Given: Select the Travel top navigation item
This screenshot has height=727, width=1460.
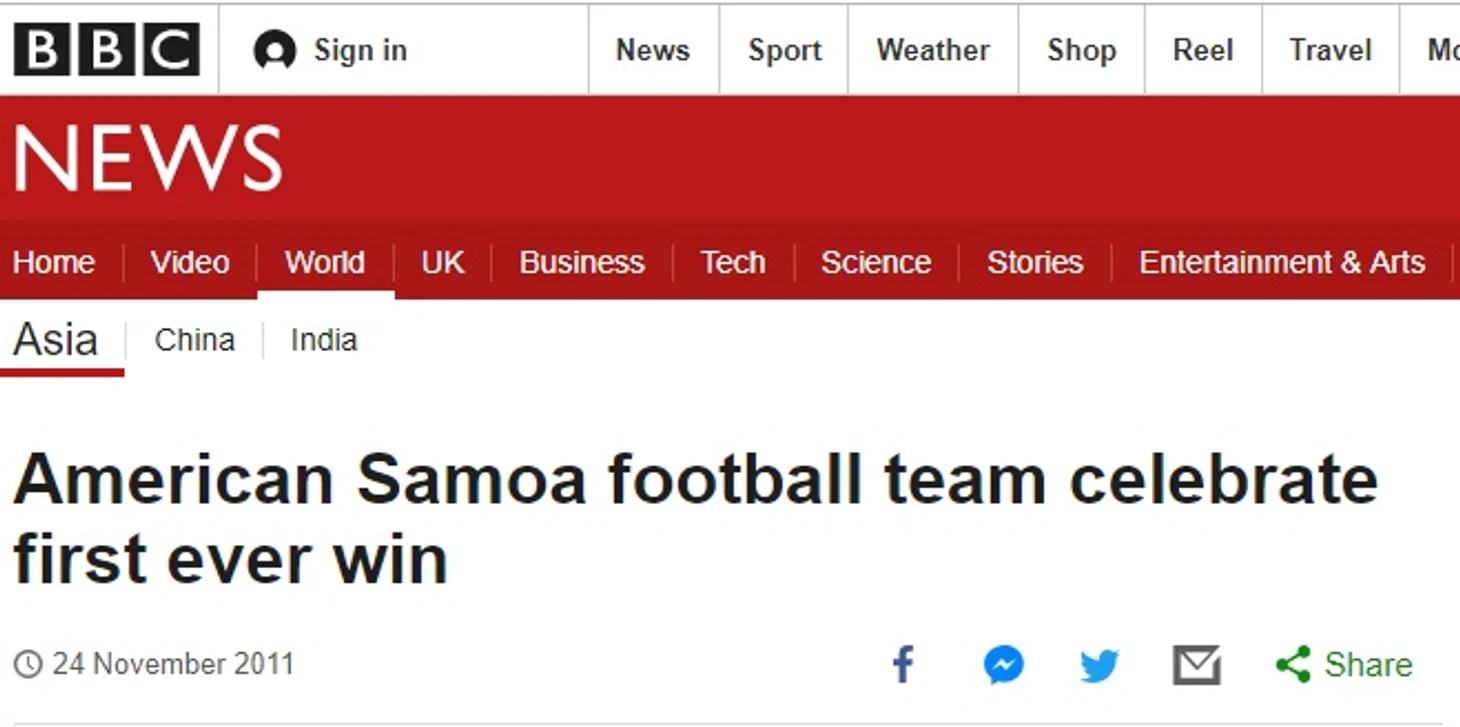Looking at the screenshot, I should tap(1330, 50).
